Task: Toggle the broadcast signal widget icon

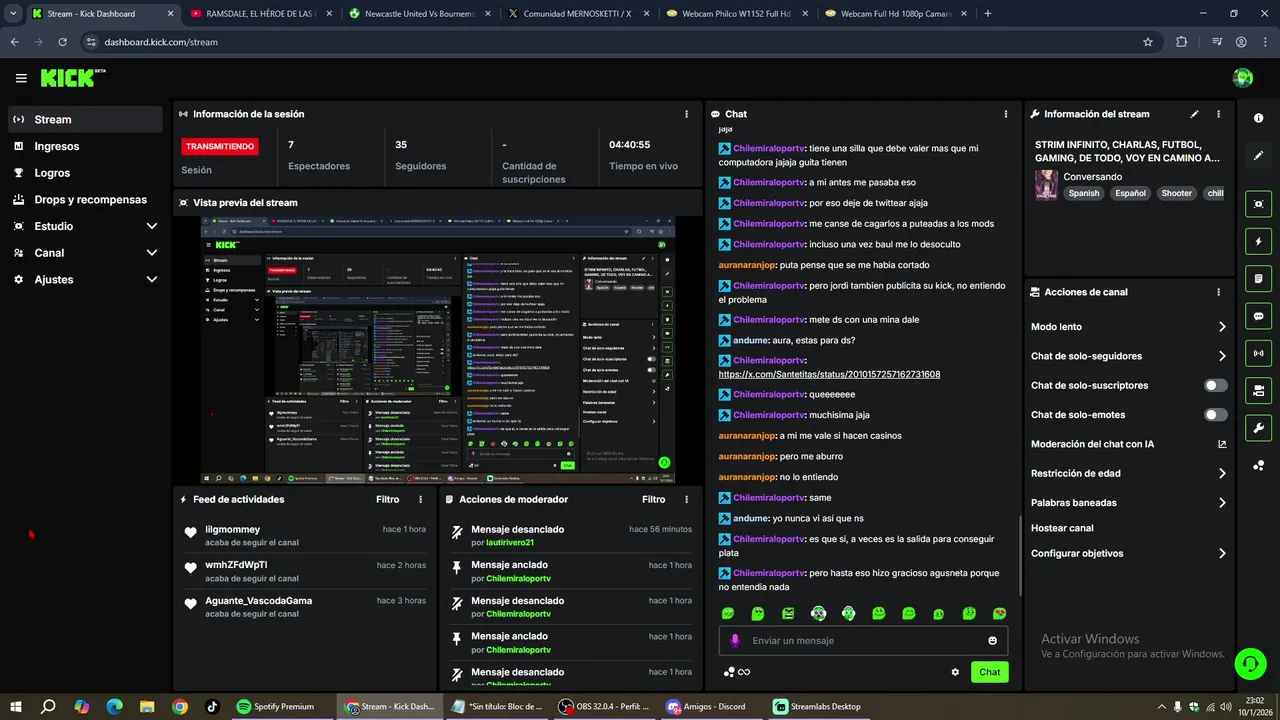Action: [1258, 353]
